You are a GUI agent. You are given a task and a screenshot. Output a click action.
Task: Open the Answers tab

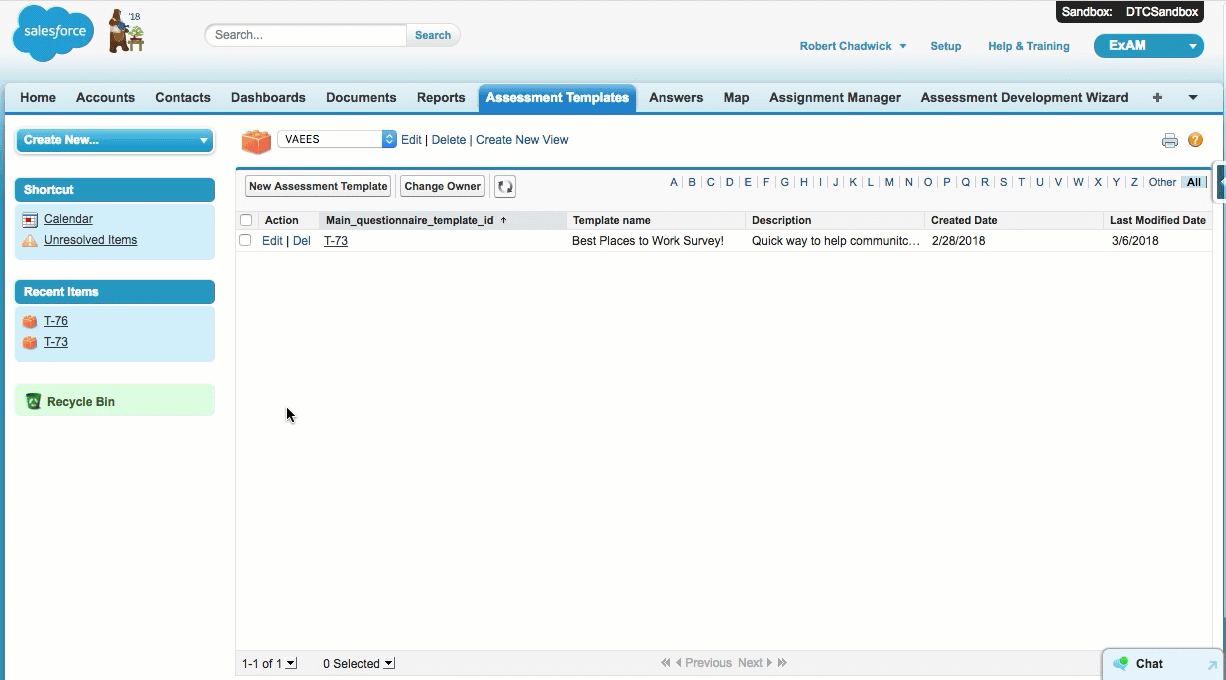[676, 98]
